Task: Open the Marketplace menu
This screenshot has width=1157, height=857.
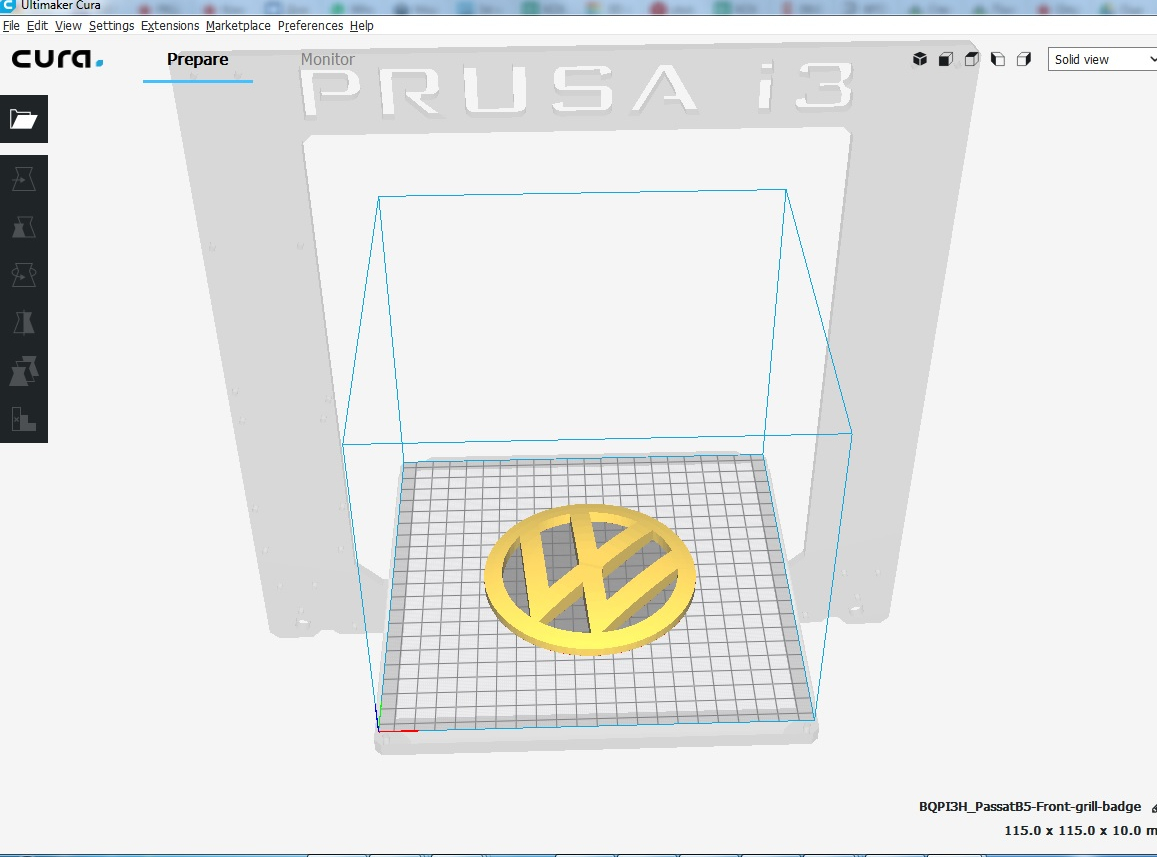Action: click(238, 25)
